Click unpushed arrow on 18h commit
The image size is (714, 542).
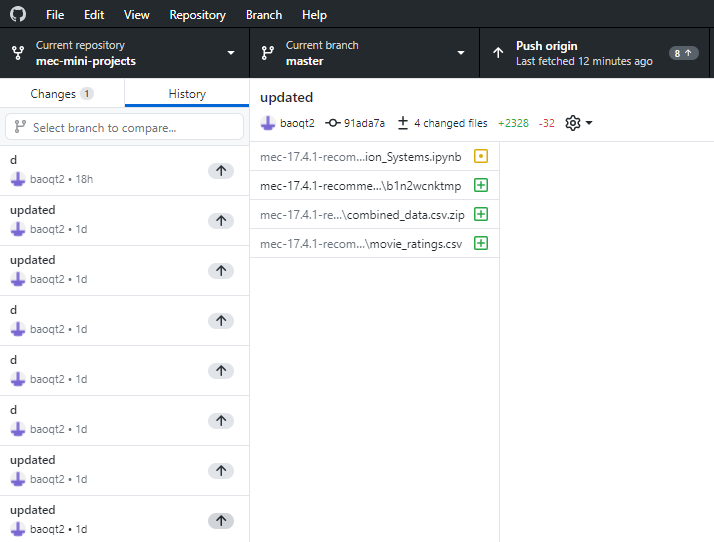(221, 171)
